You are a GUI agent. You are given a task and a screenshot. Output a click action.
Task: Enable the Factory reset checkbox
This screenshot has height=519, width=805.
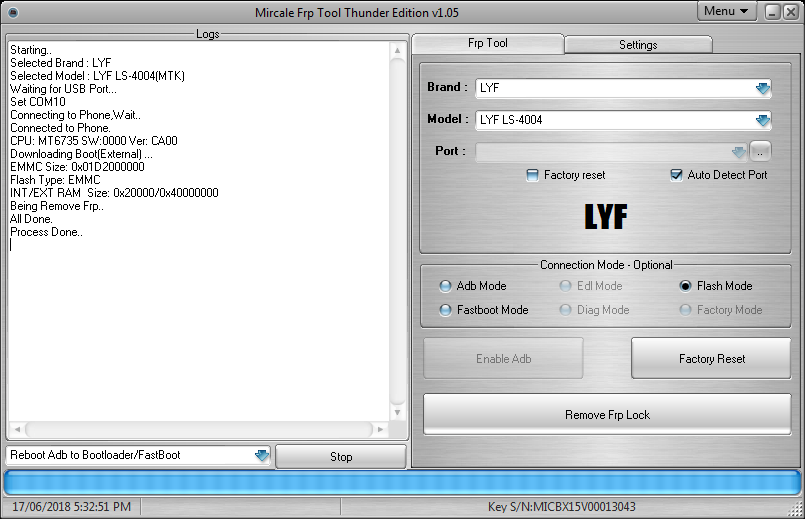[532, 176]
